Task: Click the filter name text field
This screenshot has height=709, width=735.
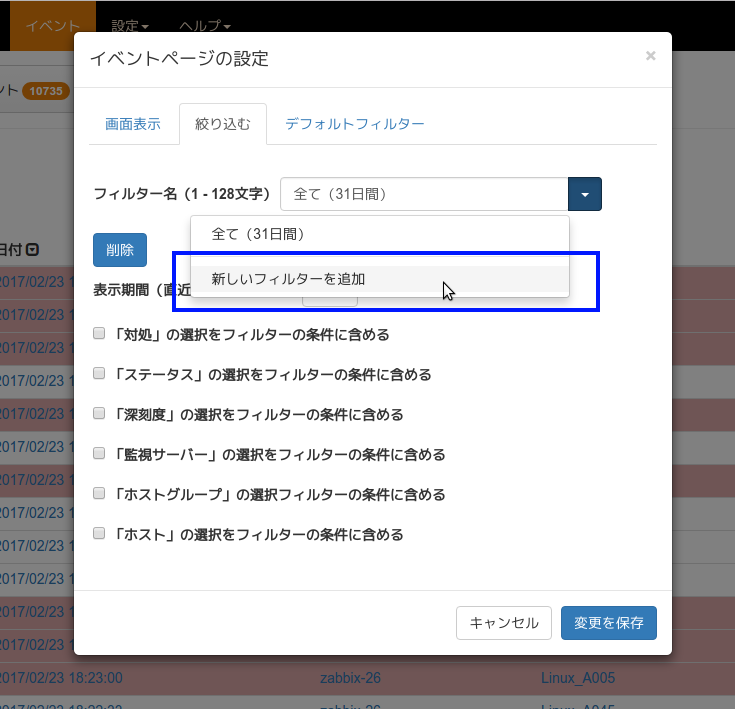Action: tap(424, 194)
